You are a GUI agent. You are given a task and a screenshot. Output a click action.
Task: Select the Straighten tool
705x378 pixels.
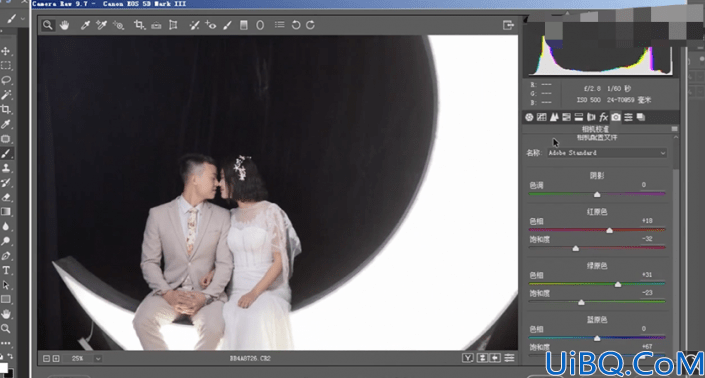pyautogui.click(x=156, y=26)
